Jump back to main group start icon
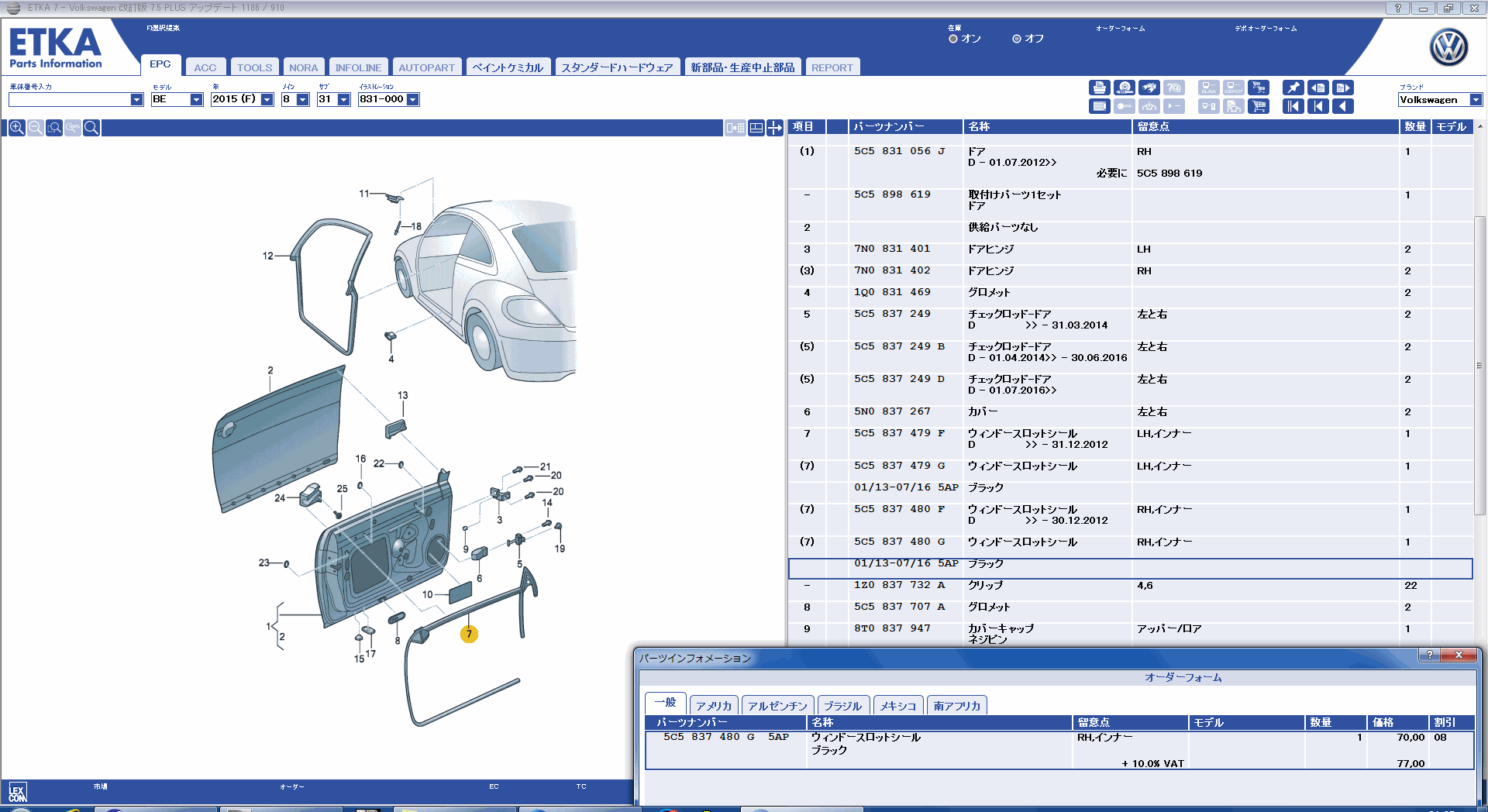 tap(1293, 106)
